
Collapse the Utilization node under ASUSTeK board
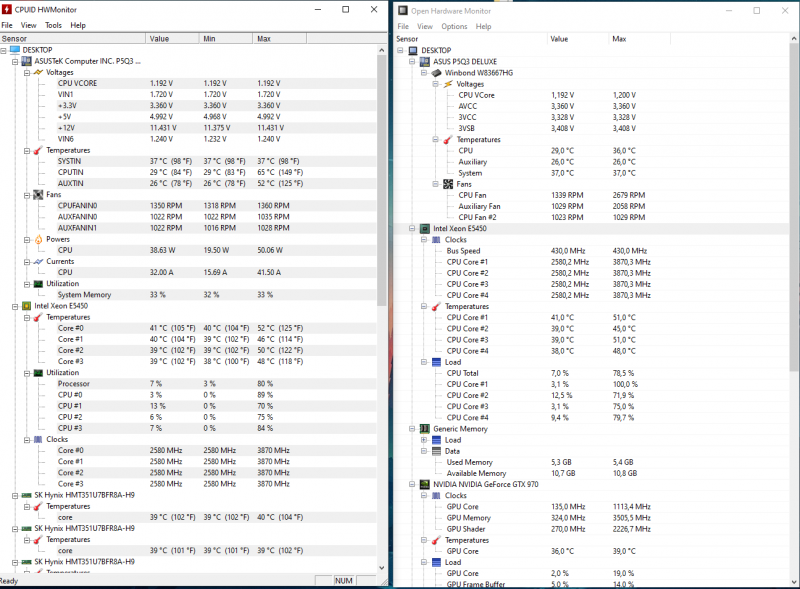point(24,284)
